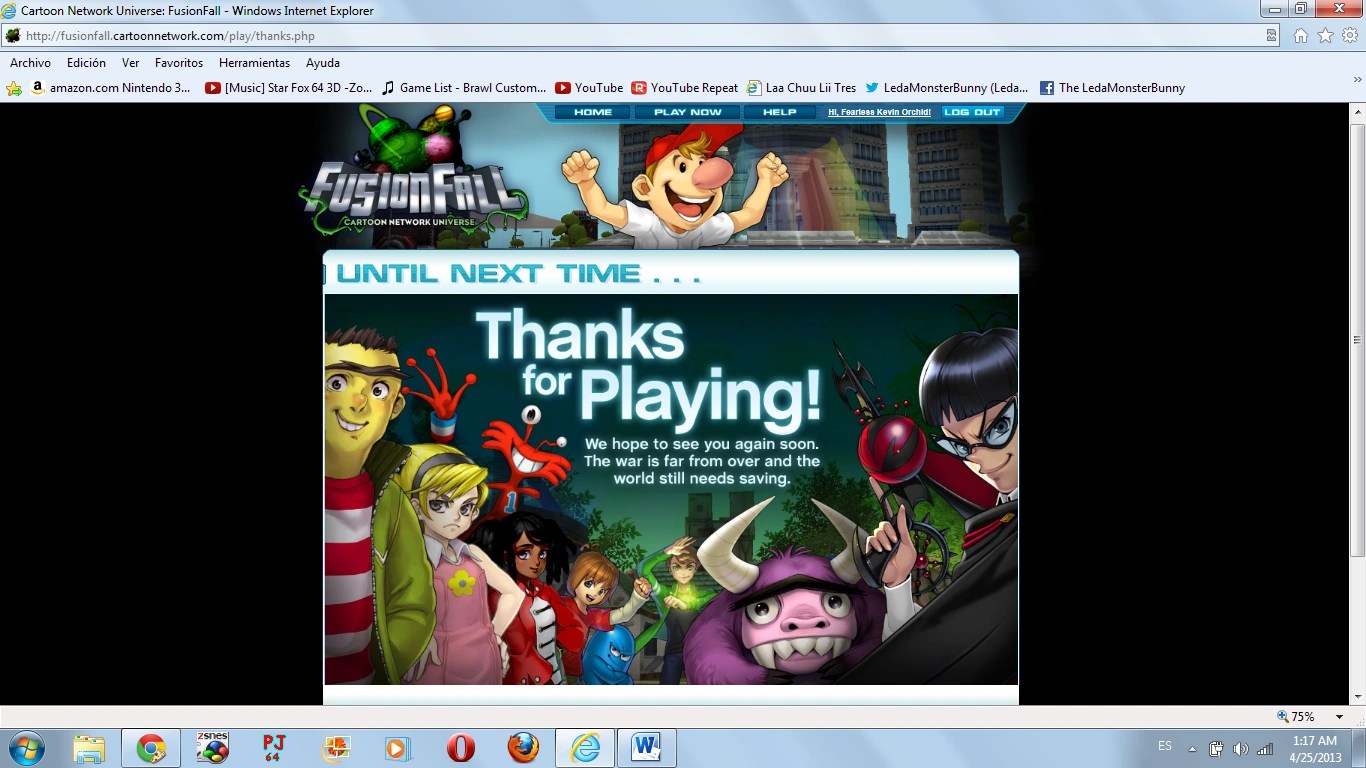Open the Internet Explorer Home page icon
Image resolution: width=1366 pixels, height=768 pixels.
click(x=1301, y=35)
